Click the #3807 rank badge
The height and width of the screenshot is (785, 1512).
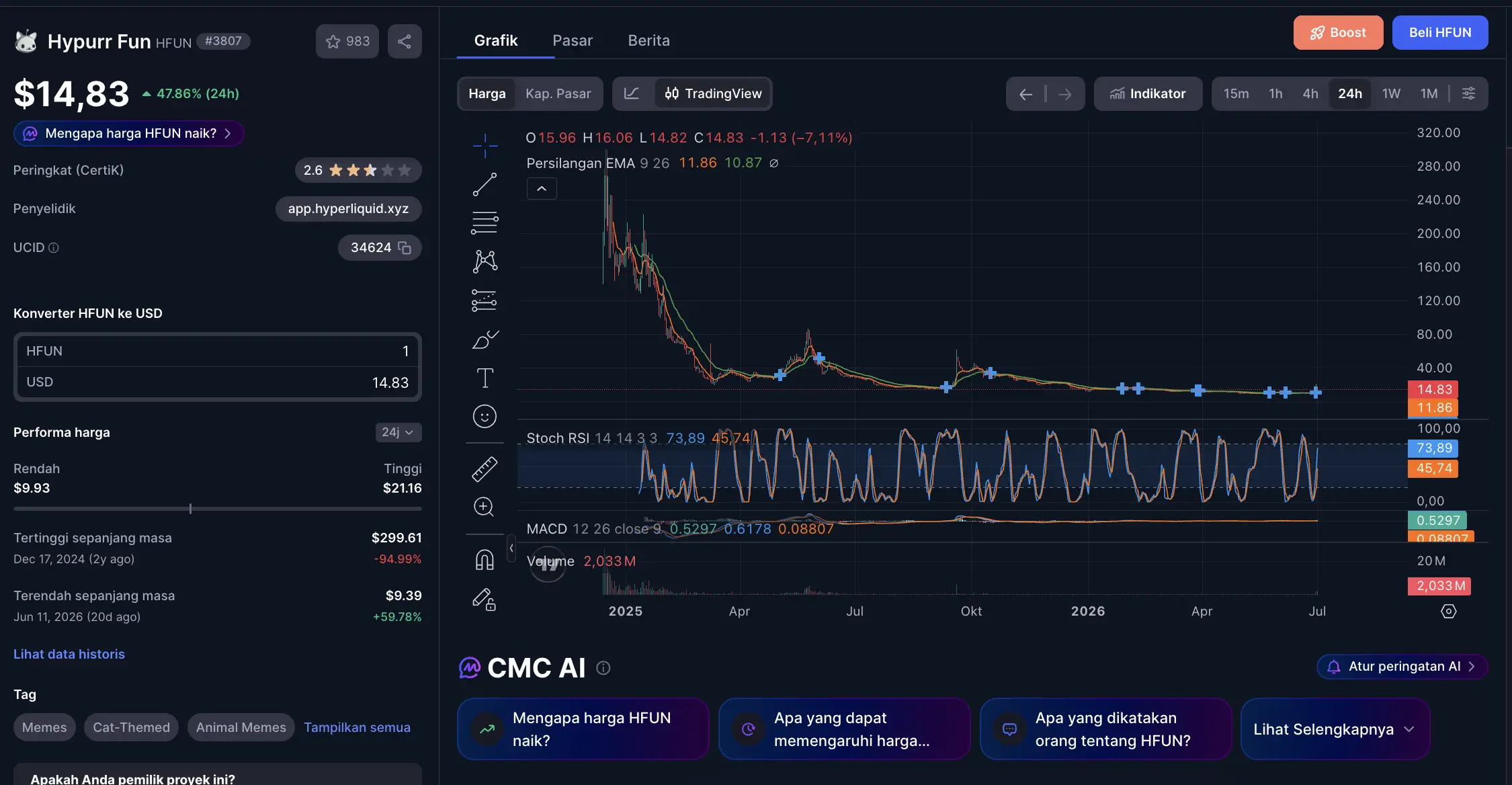(223, 42)
